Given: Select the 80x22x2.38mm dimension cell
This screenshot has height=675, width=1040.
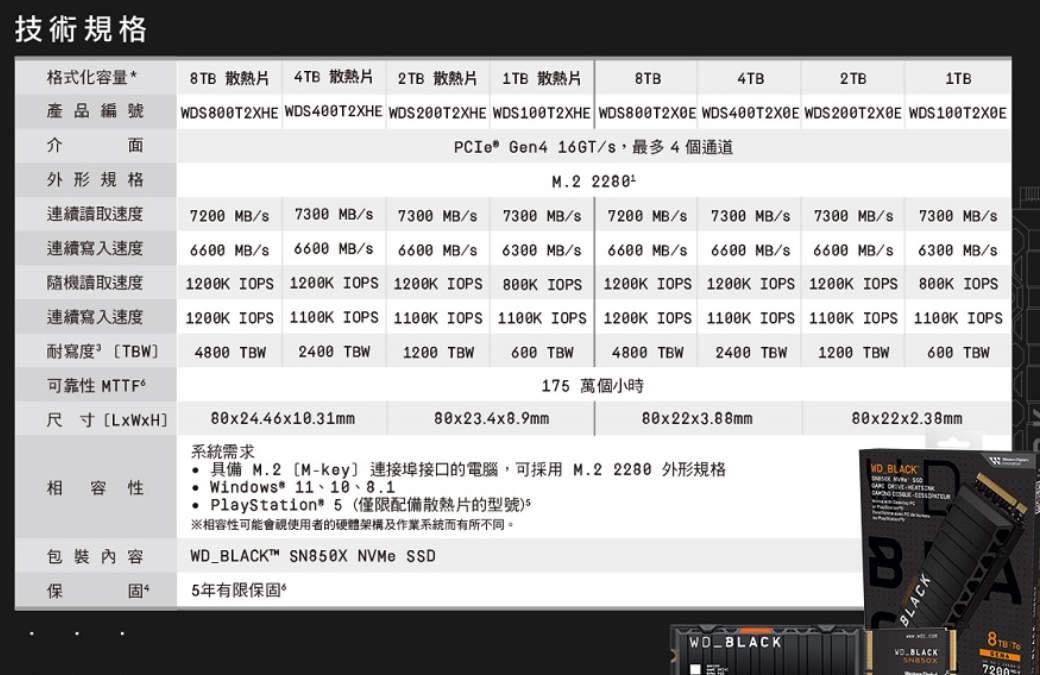Looking at the screenshot, I should (906, 419).
